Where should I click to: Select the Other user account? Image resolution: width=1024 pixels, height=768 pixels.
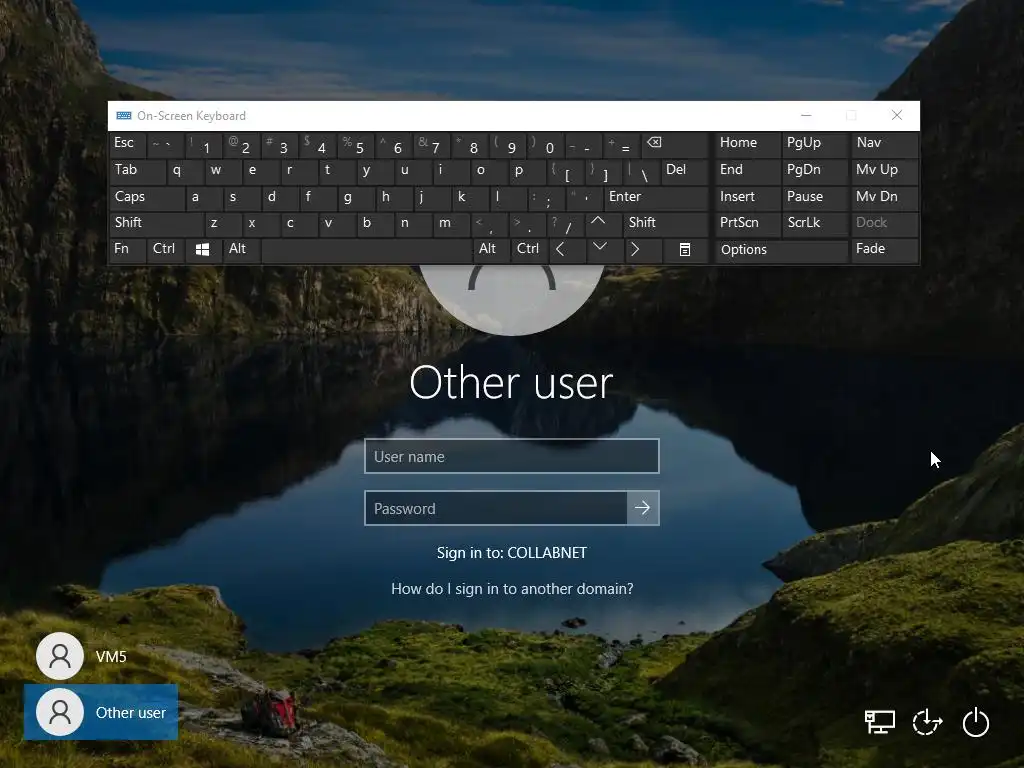coord(101,712)
